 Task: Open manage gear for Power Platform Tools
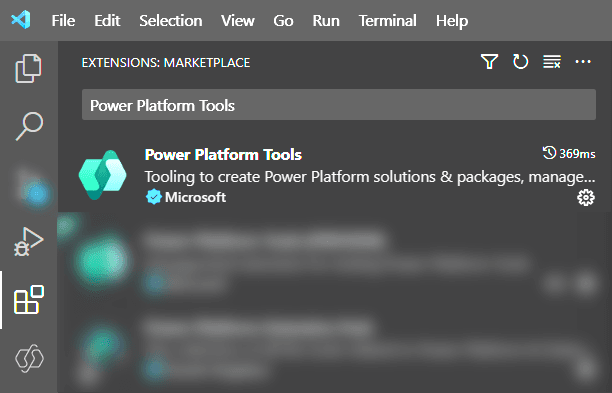(x=586, y=198)
